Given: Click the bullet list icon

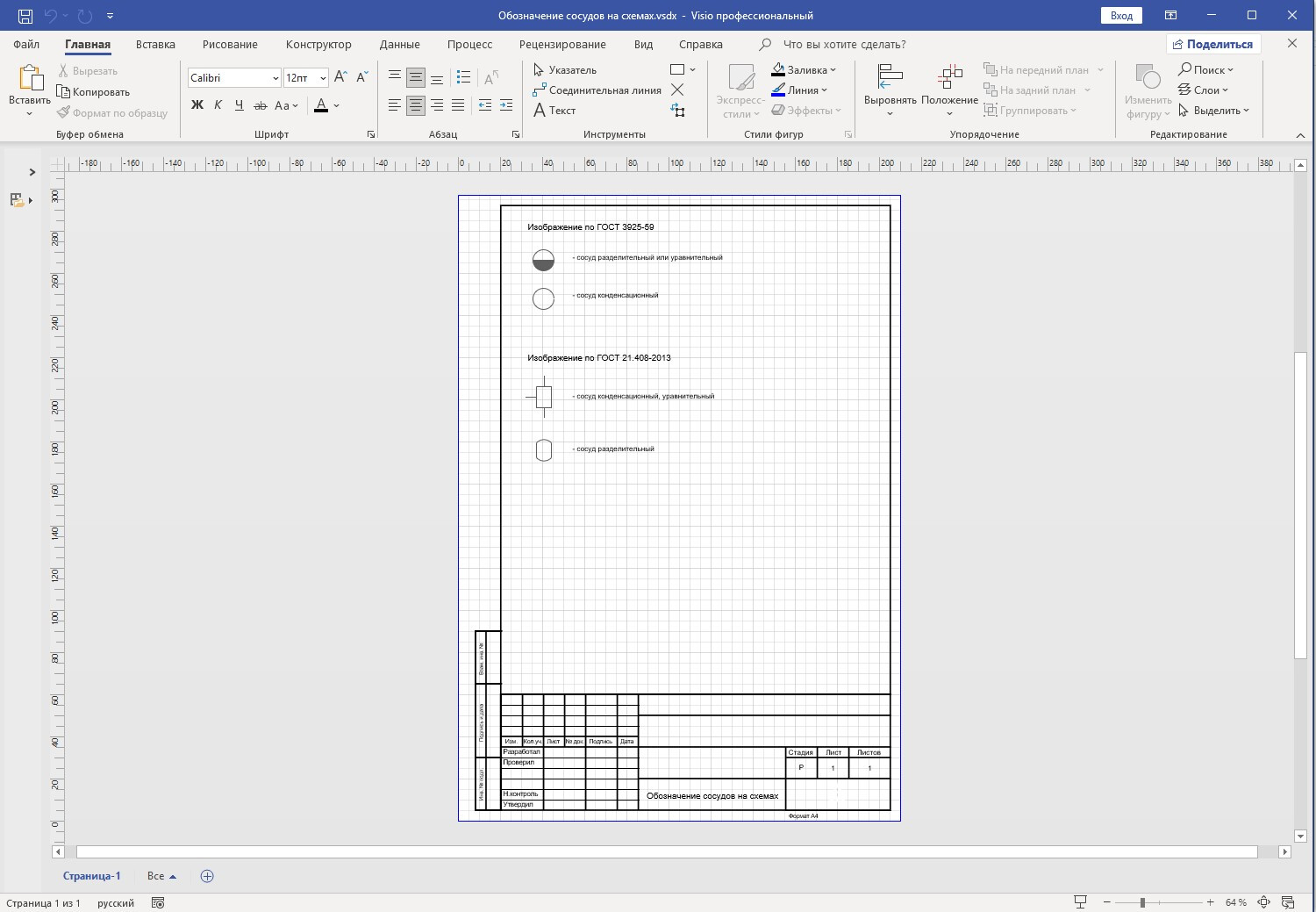Looking at the screenshot, I should click(x=464, y=78).
